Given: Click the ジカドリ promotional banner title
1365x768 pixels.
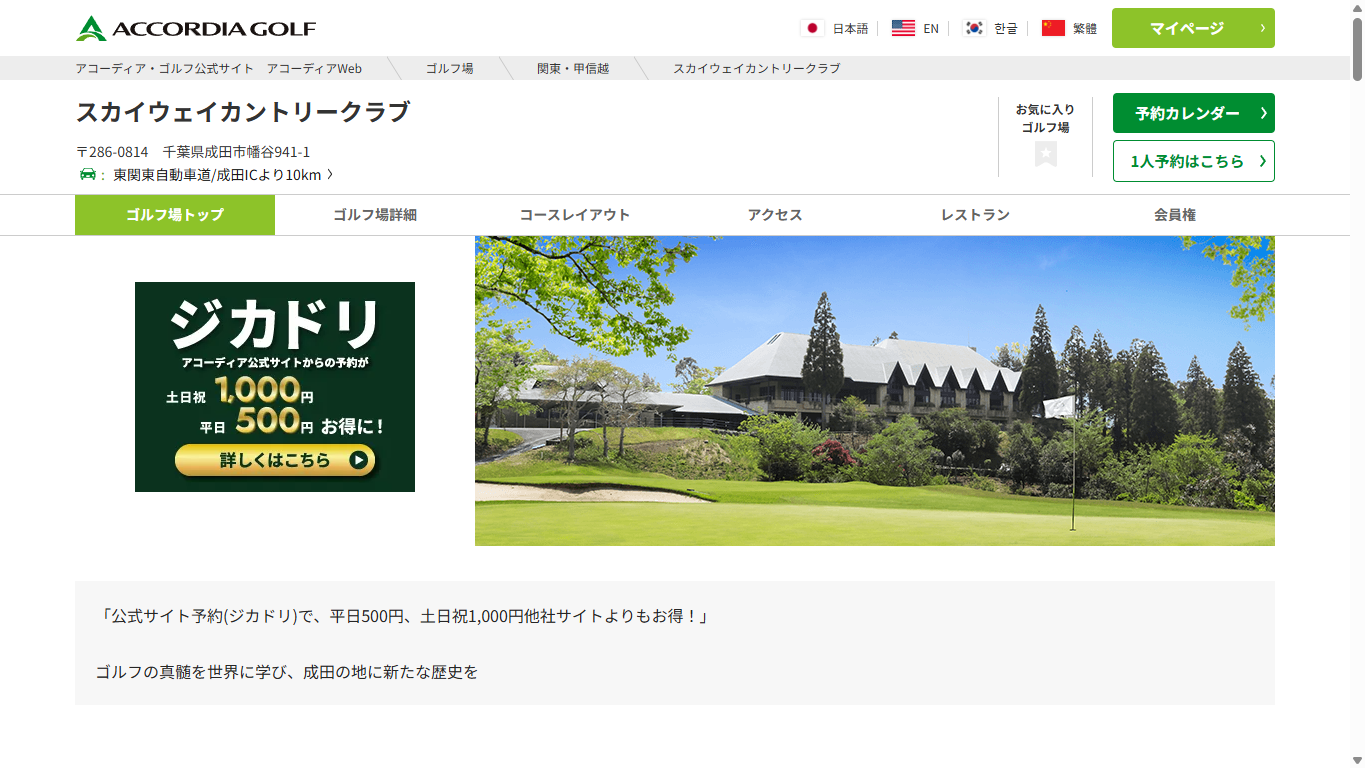Looking at the screenshot, I should pyautogui.click(x=275, y=323).
